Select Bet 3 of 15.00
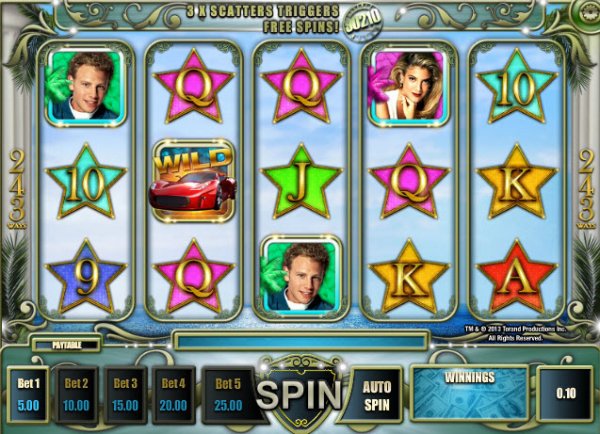600x434 pixels. click(x=125, y=395)
